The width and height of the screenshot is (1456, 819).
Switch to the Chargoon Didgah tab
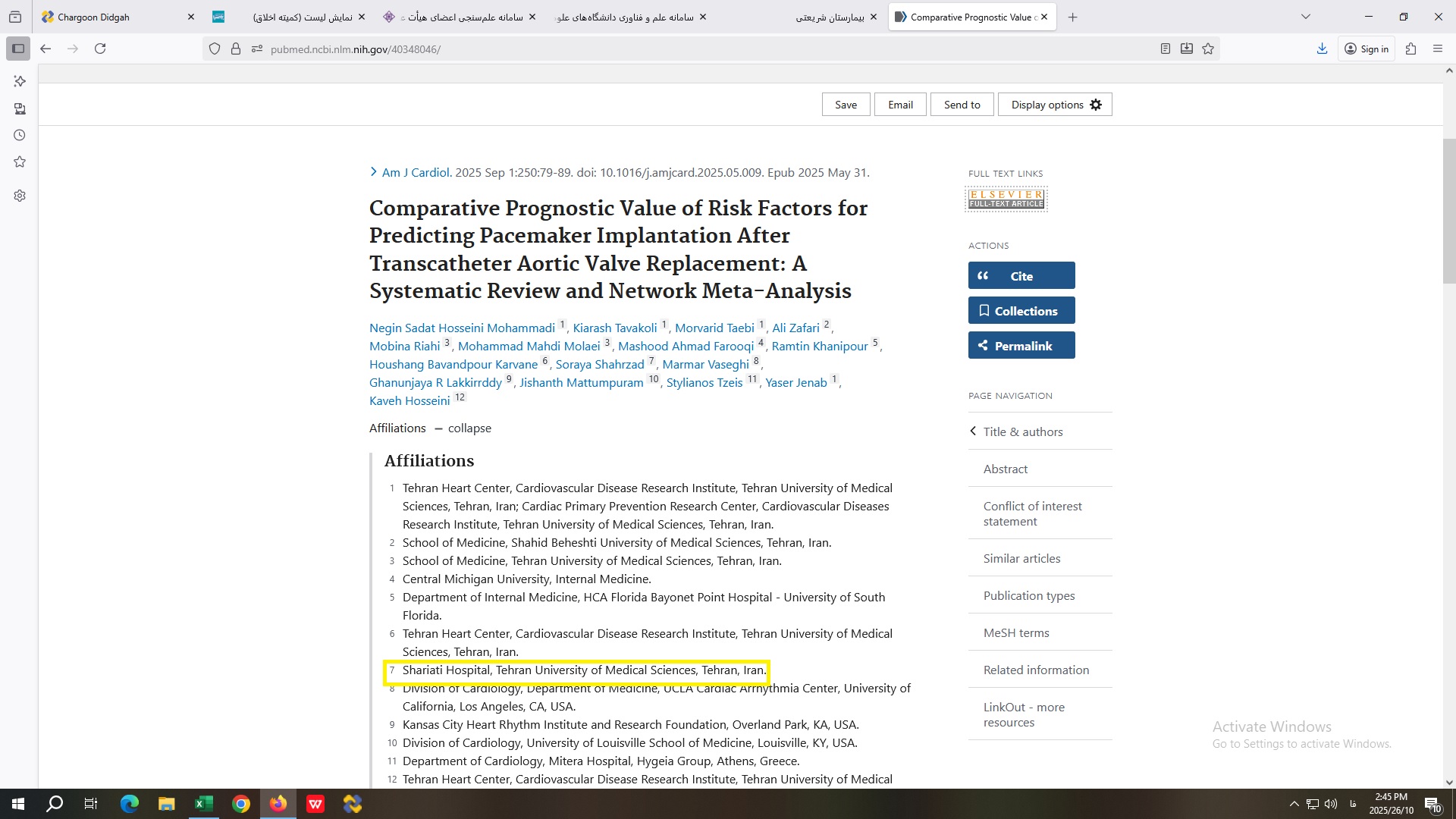click(x=94, y=17)
